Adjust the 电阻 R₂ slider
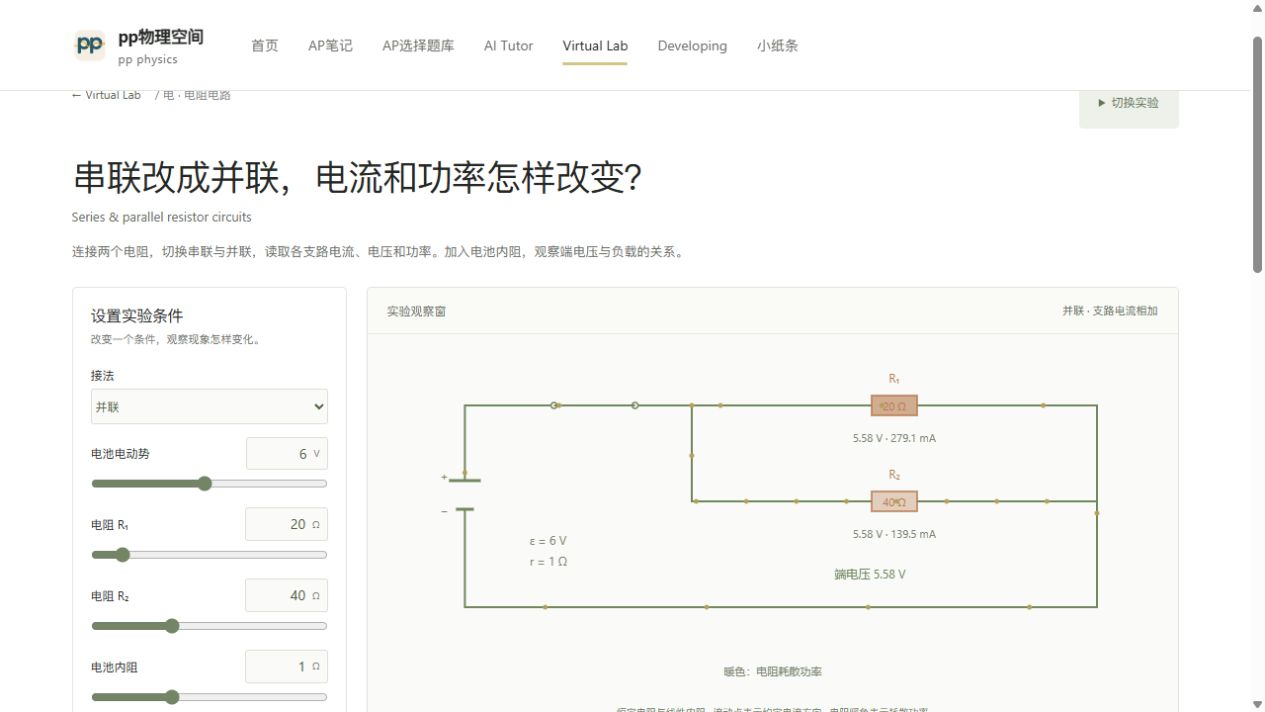 (x=209, y=626)
